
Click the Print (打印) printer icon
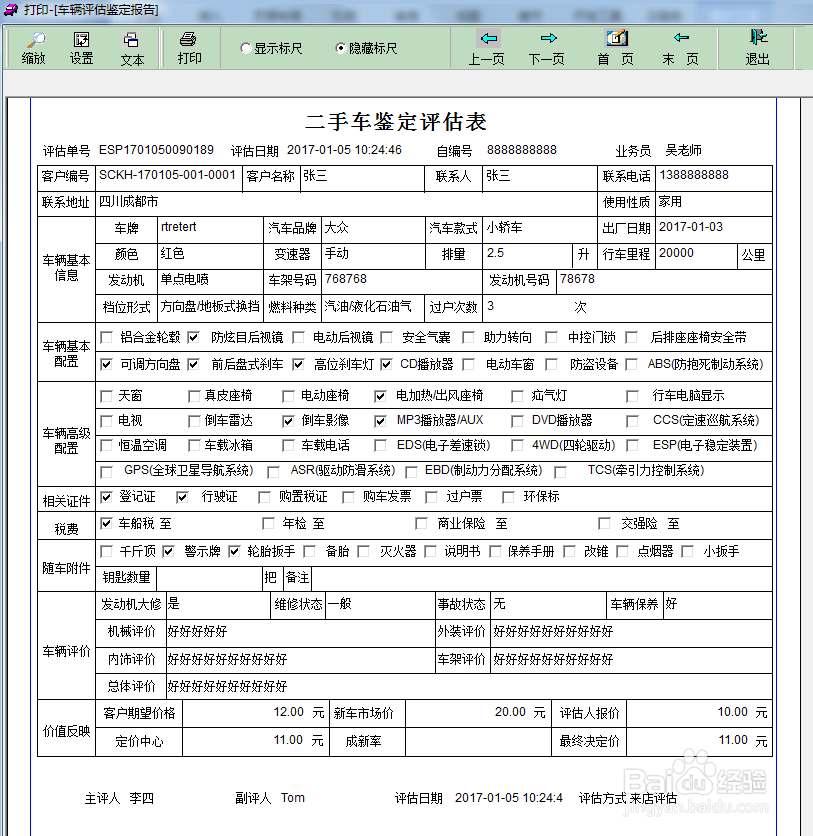[x=188, y=39]
